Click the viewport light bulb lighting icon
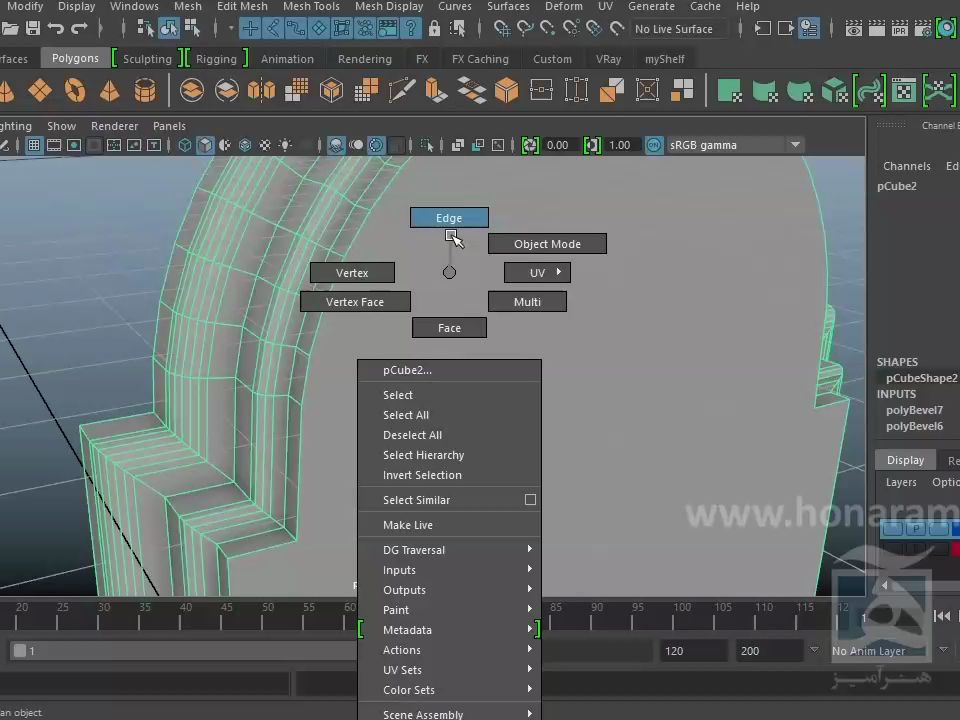 pyautogui.click(x=285, y=145)
